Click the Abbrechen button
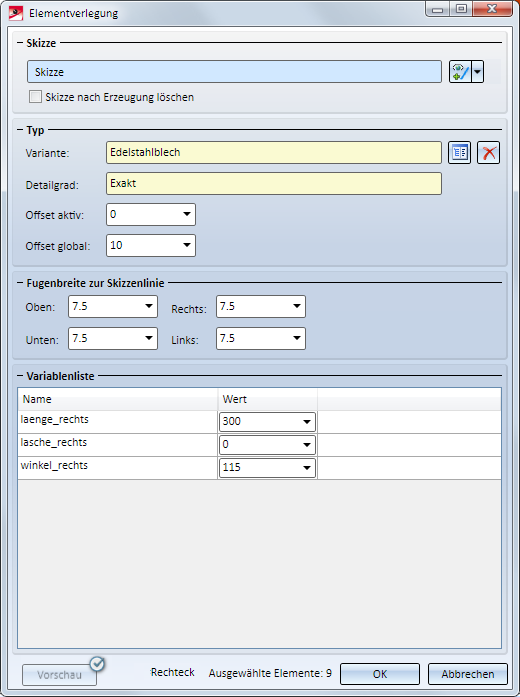The image size is (520, 697). [x=468, y=674]
